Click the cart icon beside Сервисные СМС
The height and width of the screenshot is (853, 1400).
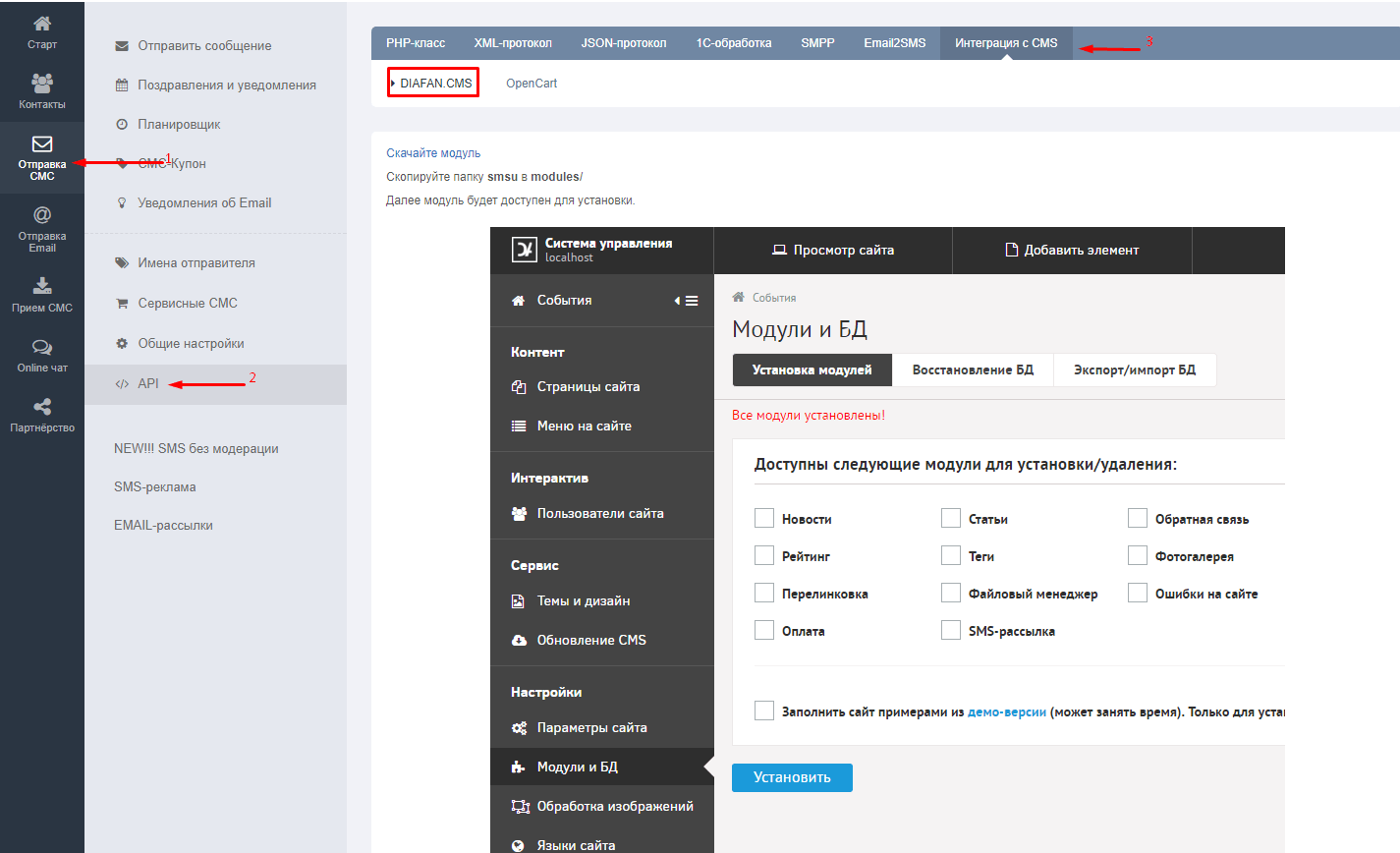pyautogui.click(x=122, y=304)
